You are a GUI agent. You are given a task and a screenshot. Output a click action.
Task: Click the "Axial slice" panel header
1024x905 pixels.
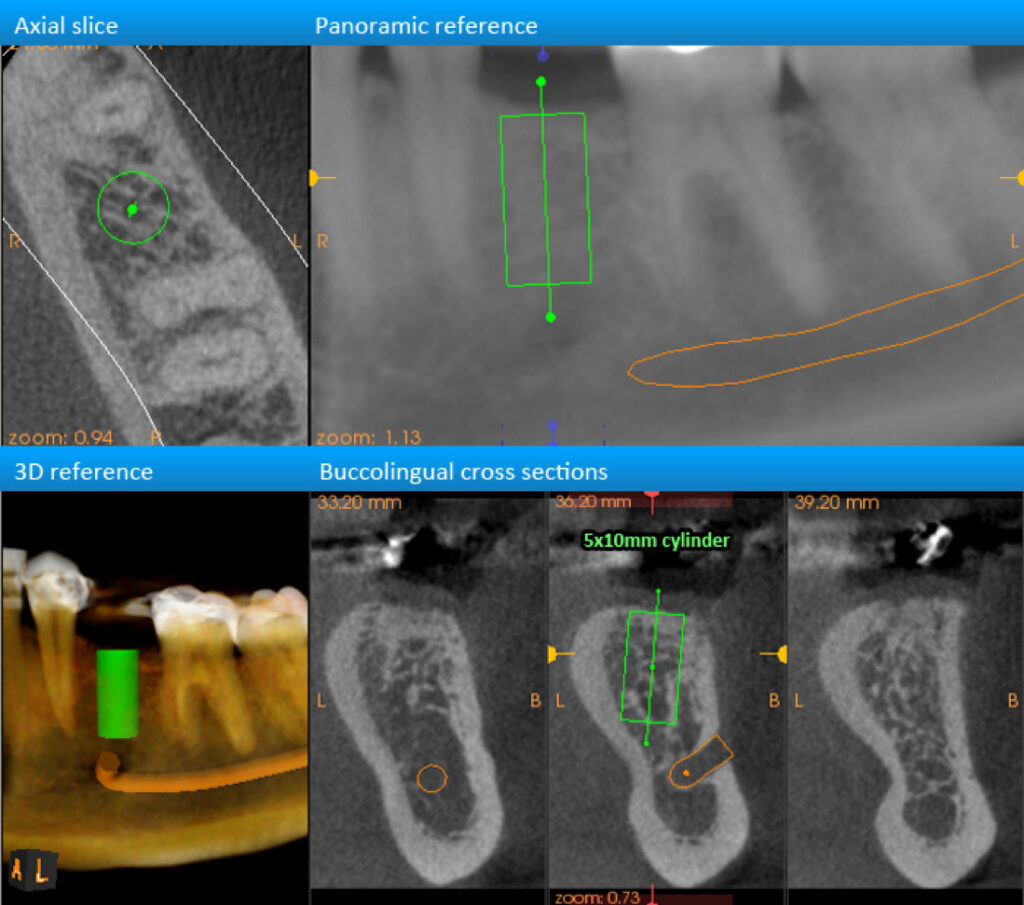tap(66, 25)
